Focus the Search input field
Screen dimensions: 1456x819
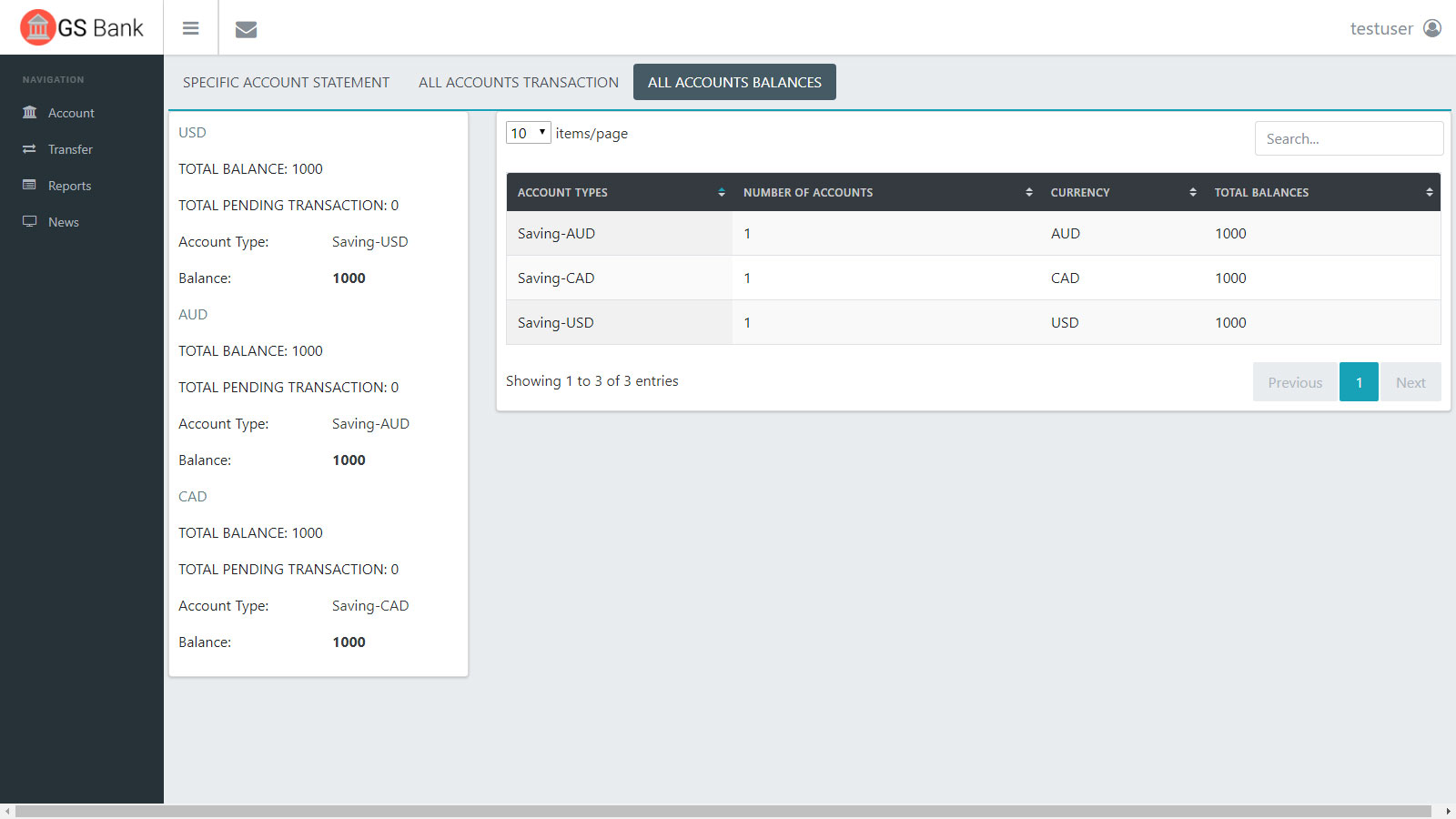(x=1348, y=138)
